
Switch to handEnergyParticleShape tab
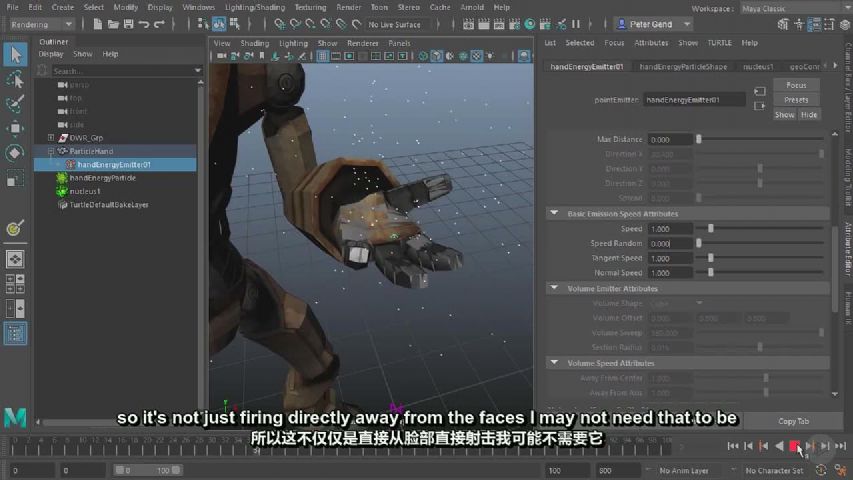(x=683, y=66)
